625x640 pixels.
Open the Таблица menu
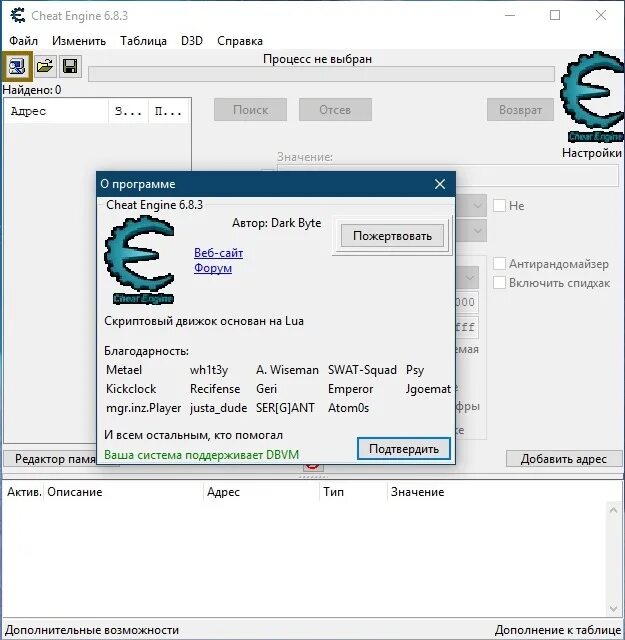pos(143,41)
